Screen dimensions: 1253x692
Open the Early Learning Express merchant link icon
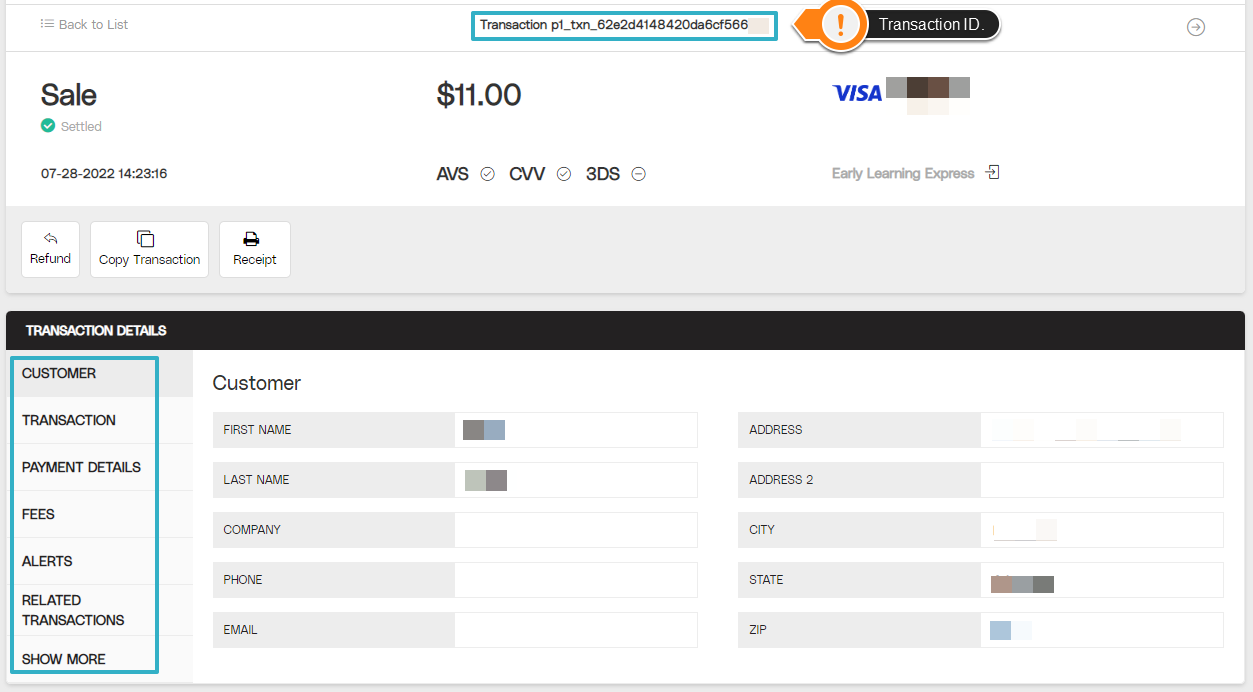tap(991, 171)
